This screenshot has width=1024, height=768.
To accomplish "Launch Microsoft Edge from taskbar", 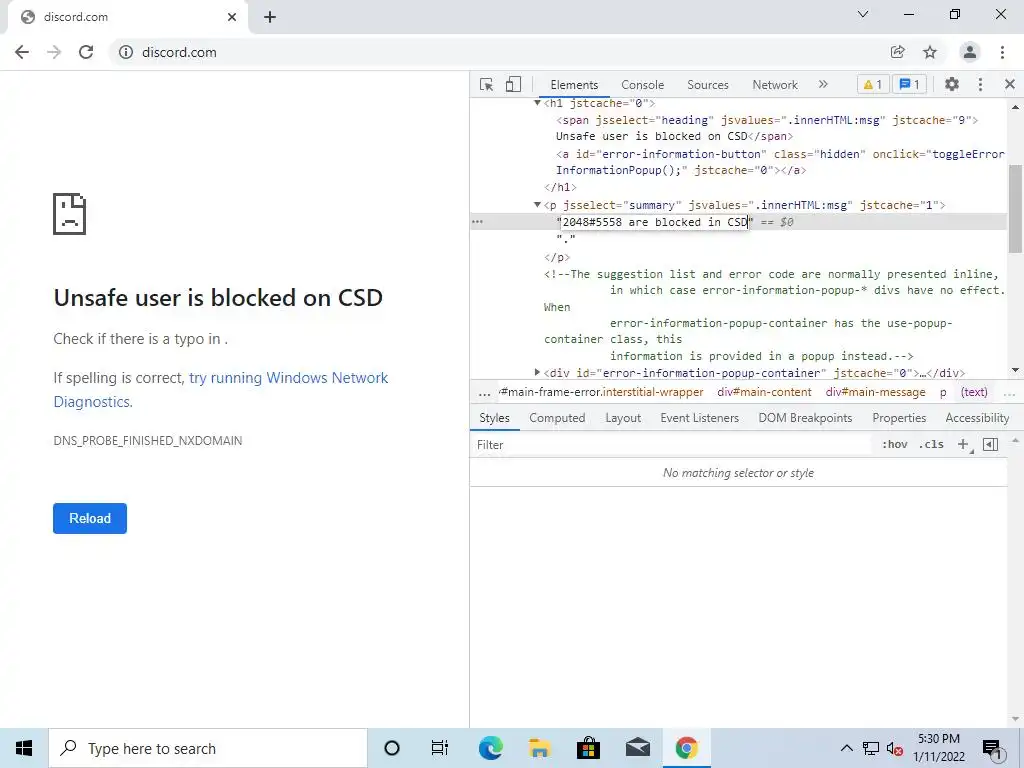I will point(490,748).
